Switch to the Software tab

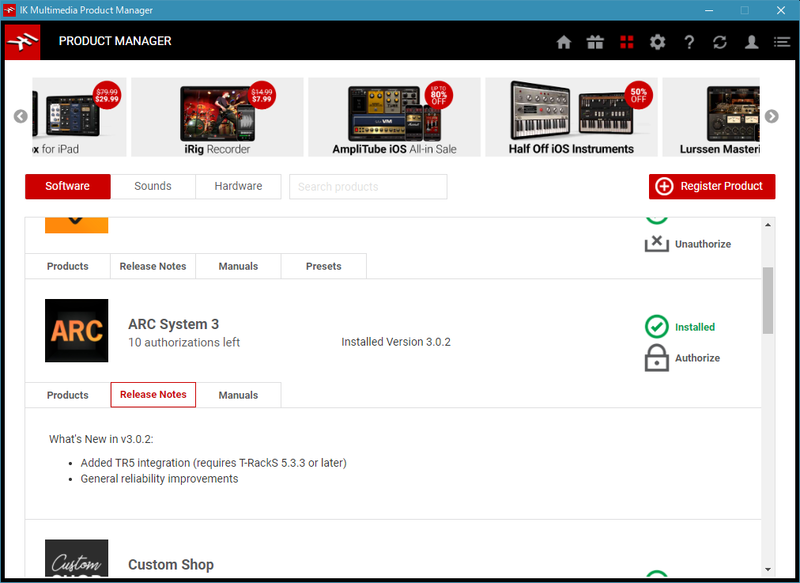point(68,186)
